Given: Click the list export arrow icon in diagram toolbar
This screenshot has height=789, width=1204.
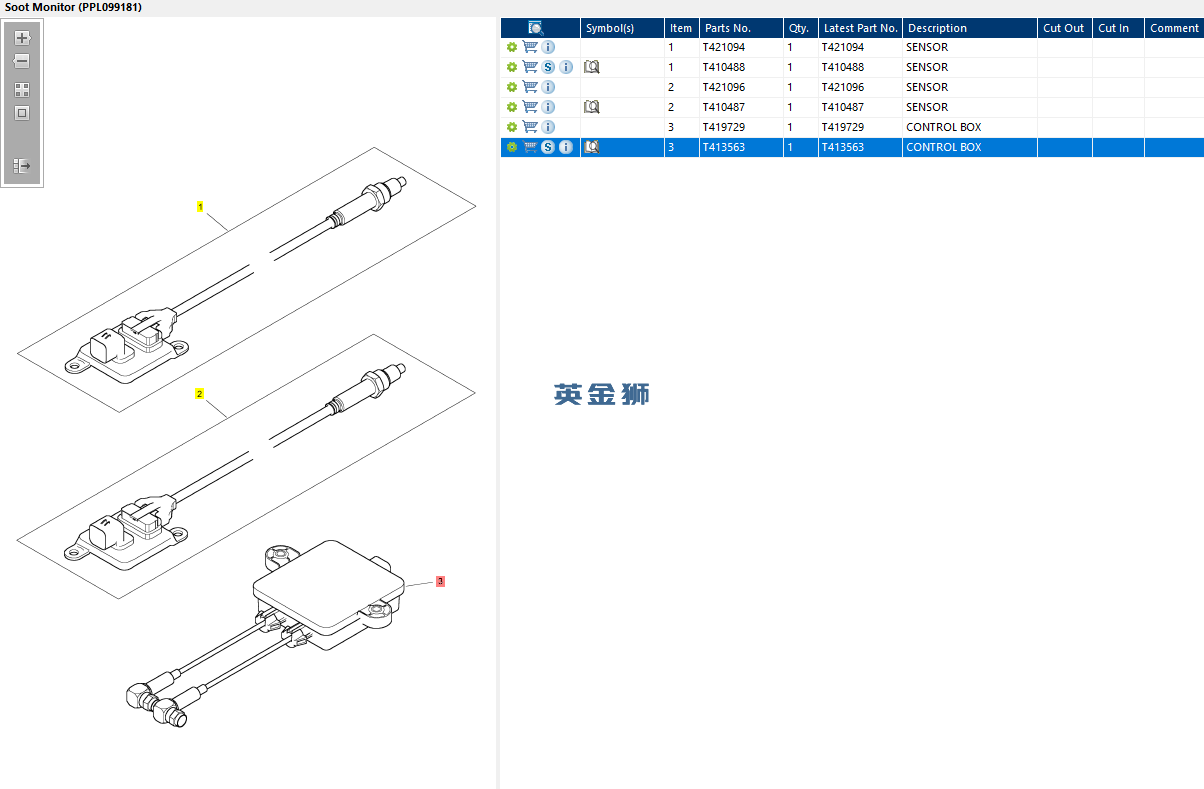Looking at the screenshot, I should click(22, 165).
